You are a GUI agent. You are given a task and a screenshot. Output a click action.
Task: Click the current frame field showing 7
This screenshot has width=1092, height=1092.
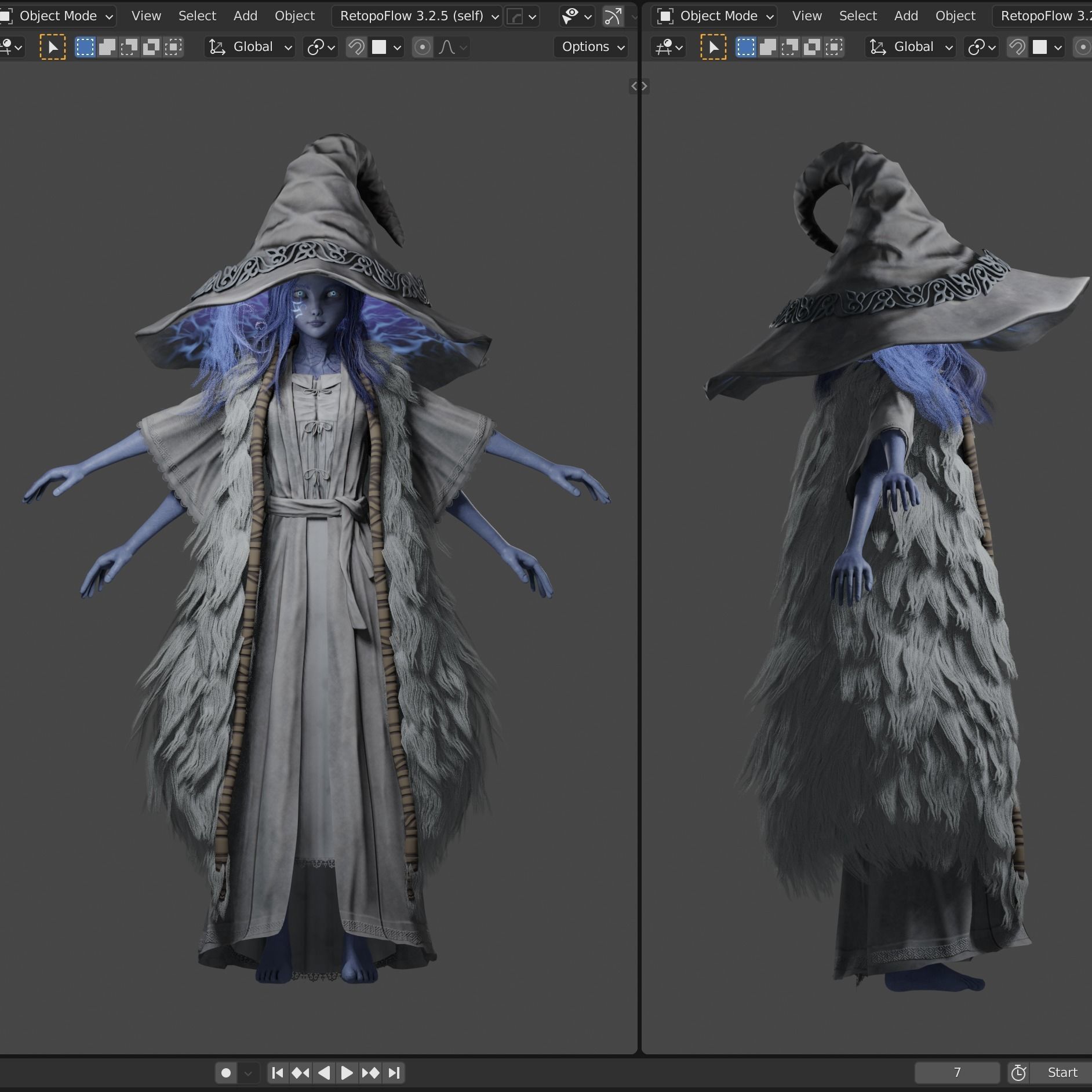click(x=957, y=1073)
